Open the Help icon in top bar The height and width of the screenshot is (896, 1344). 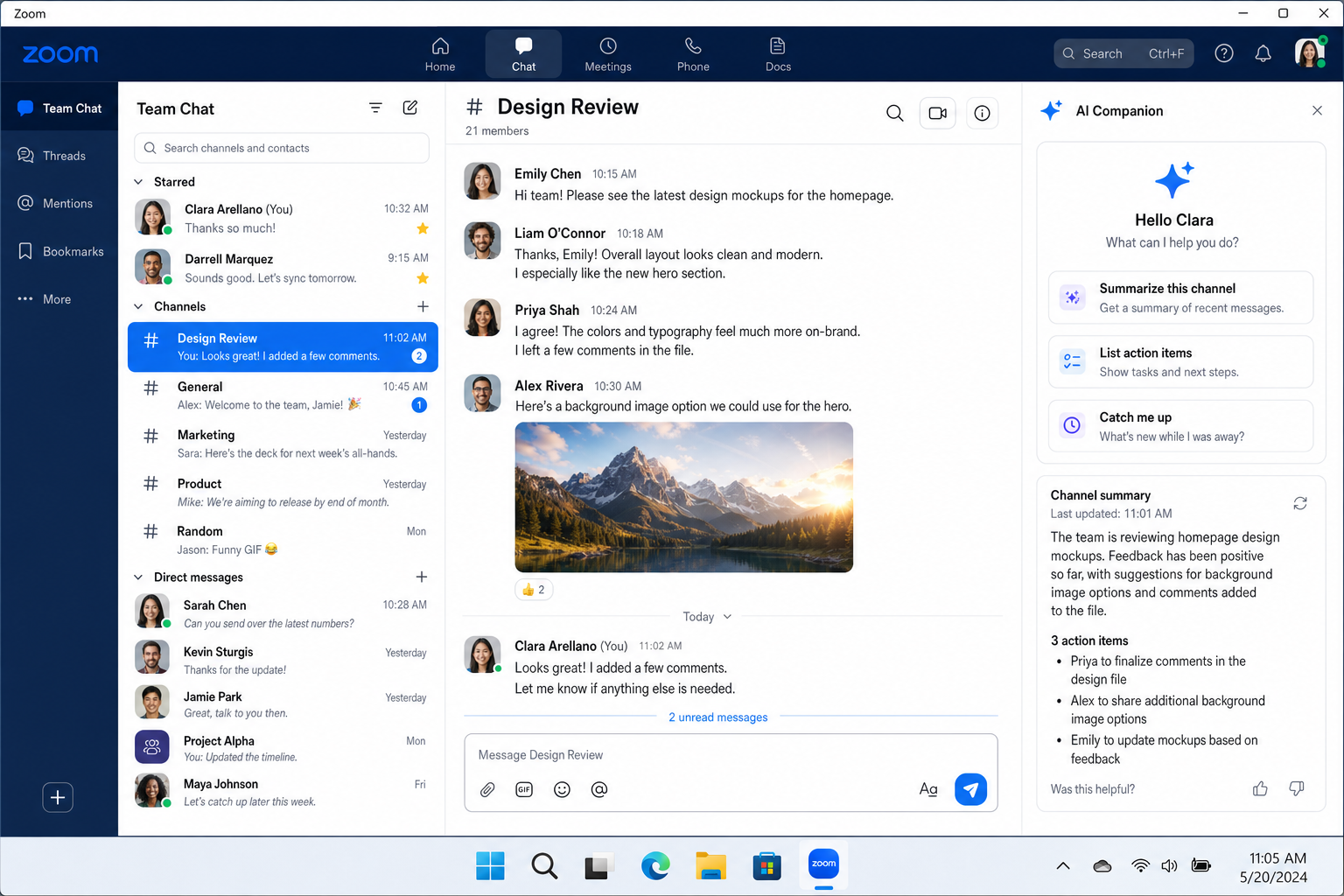pyautogui.click(x=1224, y=53)
